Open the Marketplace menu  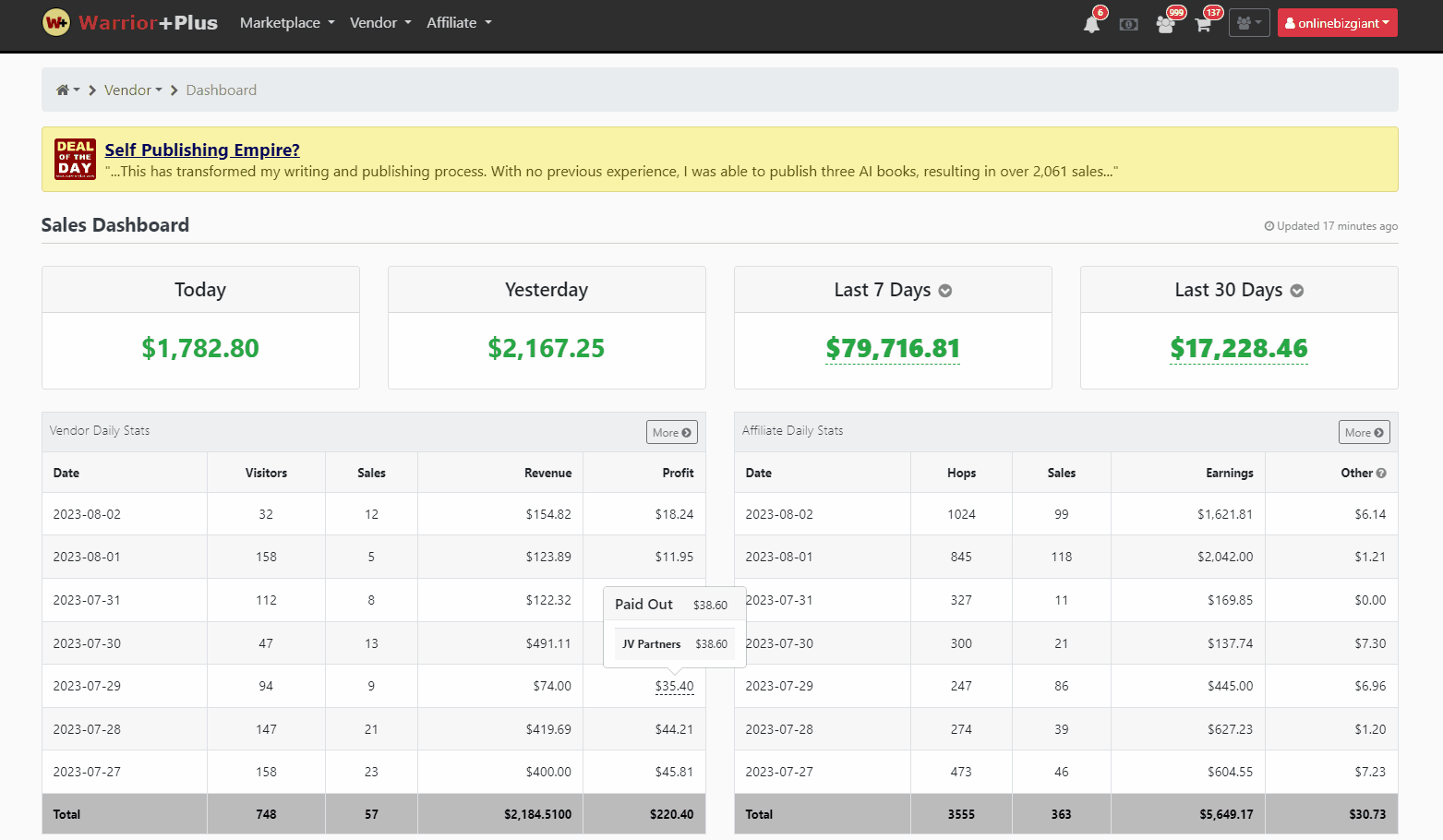(x=286, y=23)
